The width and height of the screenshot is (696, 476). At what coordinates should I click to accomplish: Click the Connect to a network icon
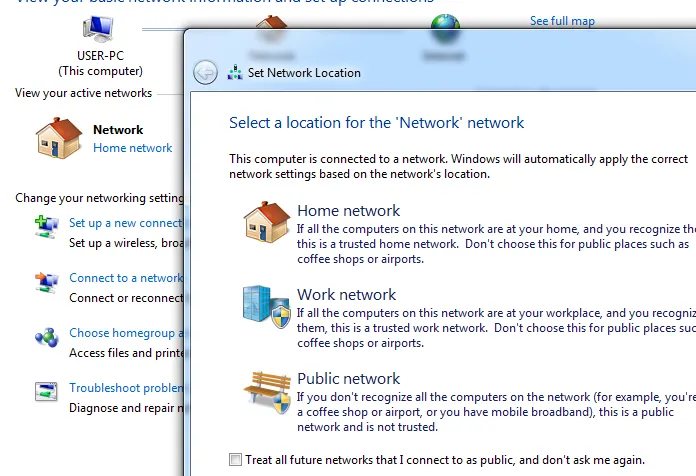[x=47, y=282]
